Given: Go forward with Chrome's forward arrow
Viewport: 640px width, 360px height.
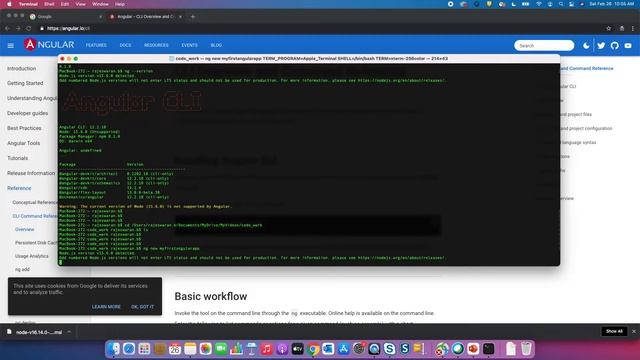Looking at the screenshot, I should (x=18, y=28).
